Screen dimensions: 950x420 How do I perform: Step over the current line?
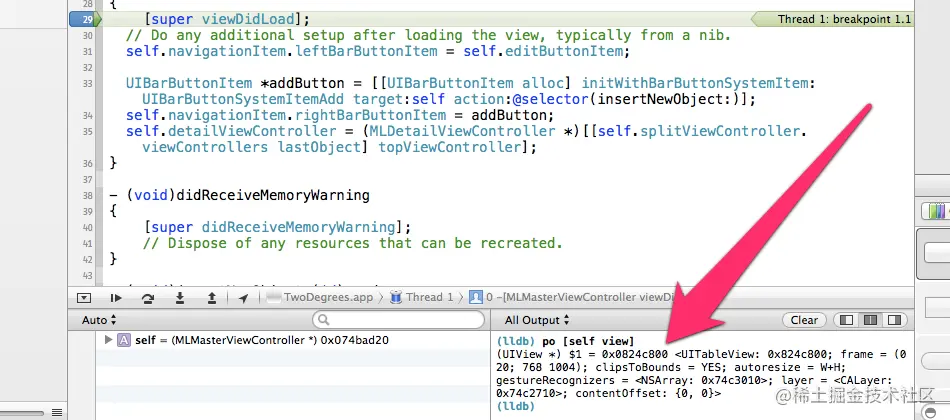pos(147,298)
